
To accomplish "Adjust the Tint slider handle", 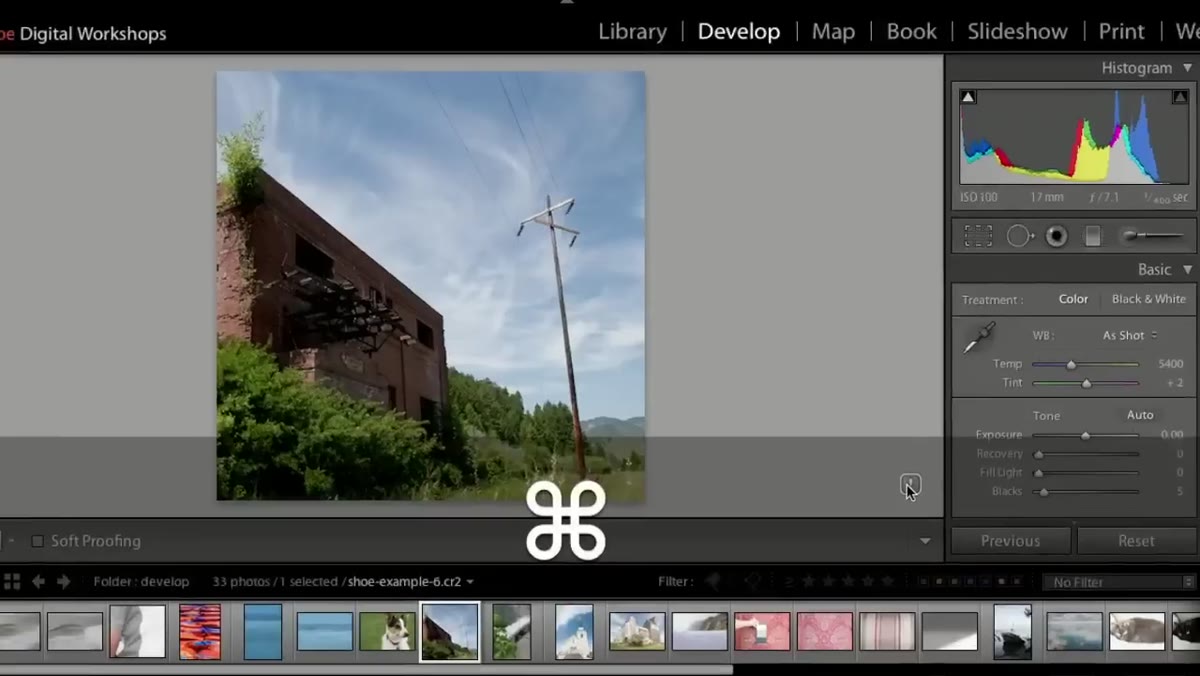I will click(x=1087, y=383).
